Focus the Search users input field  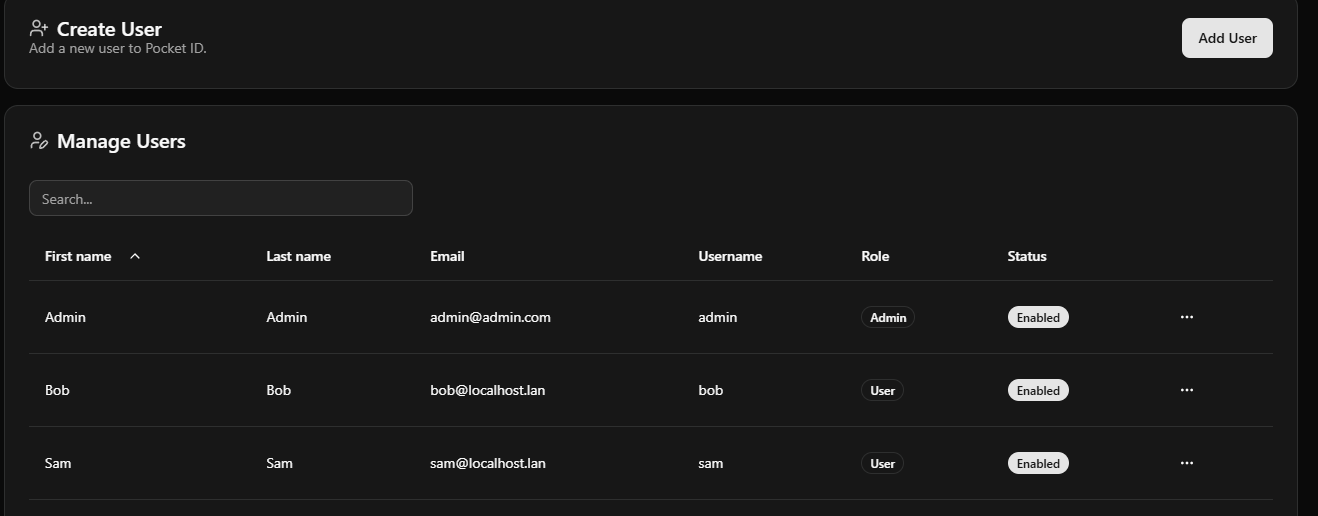pyautogui.click(x=220, y=198)
